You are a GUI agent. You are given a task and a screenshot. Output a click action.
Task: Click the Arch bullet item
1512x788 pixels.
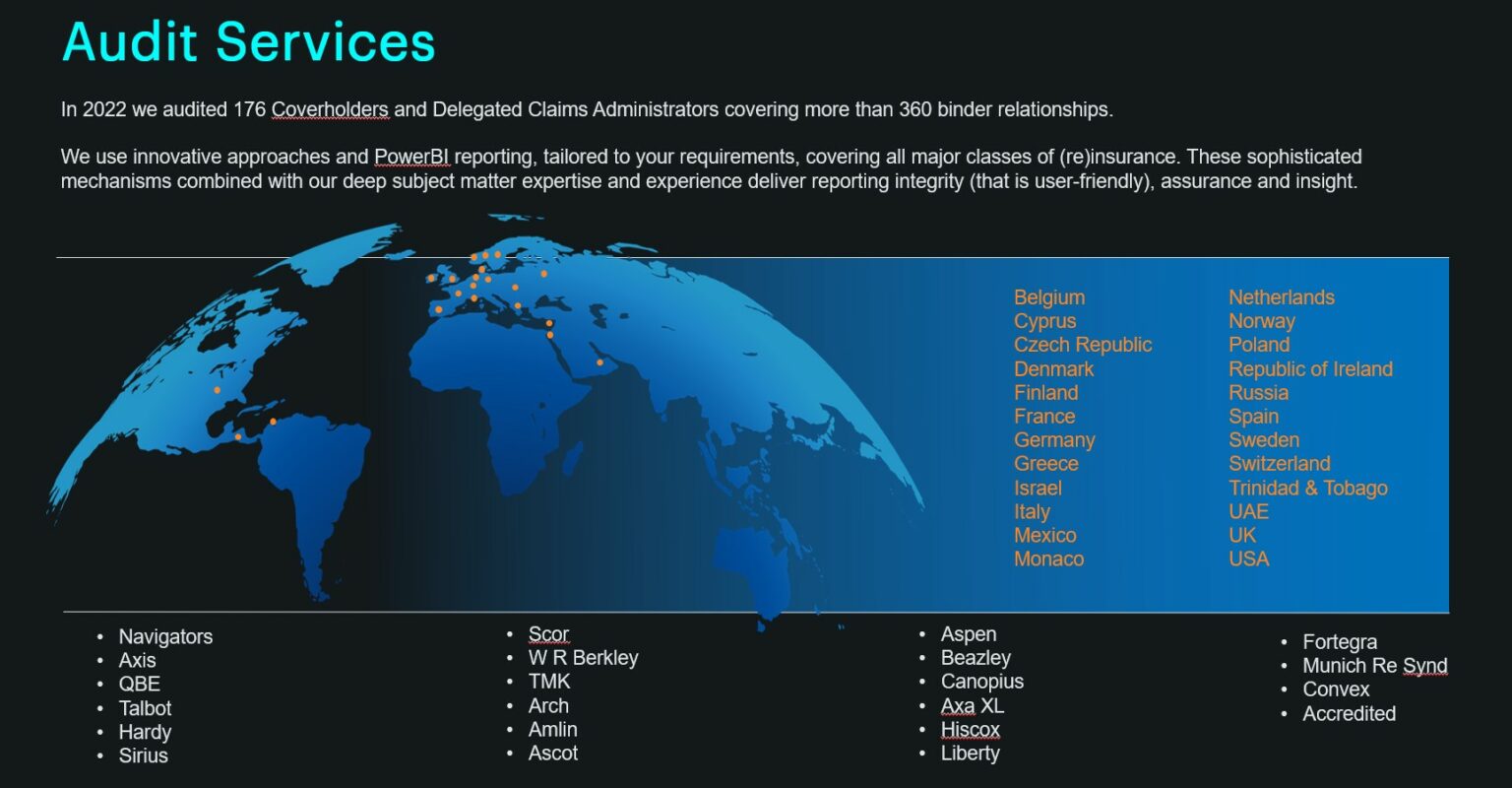click(x=548, y=706)
